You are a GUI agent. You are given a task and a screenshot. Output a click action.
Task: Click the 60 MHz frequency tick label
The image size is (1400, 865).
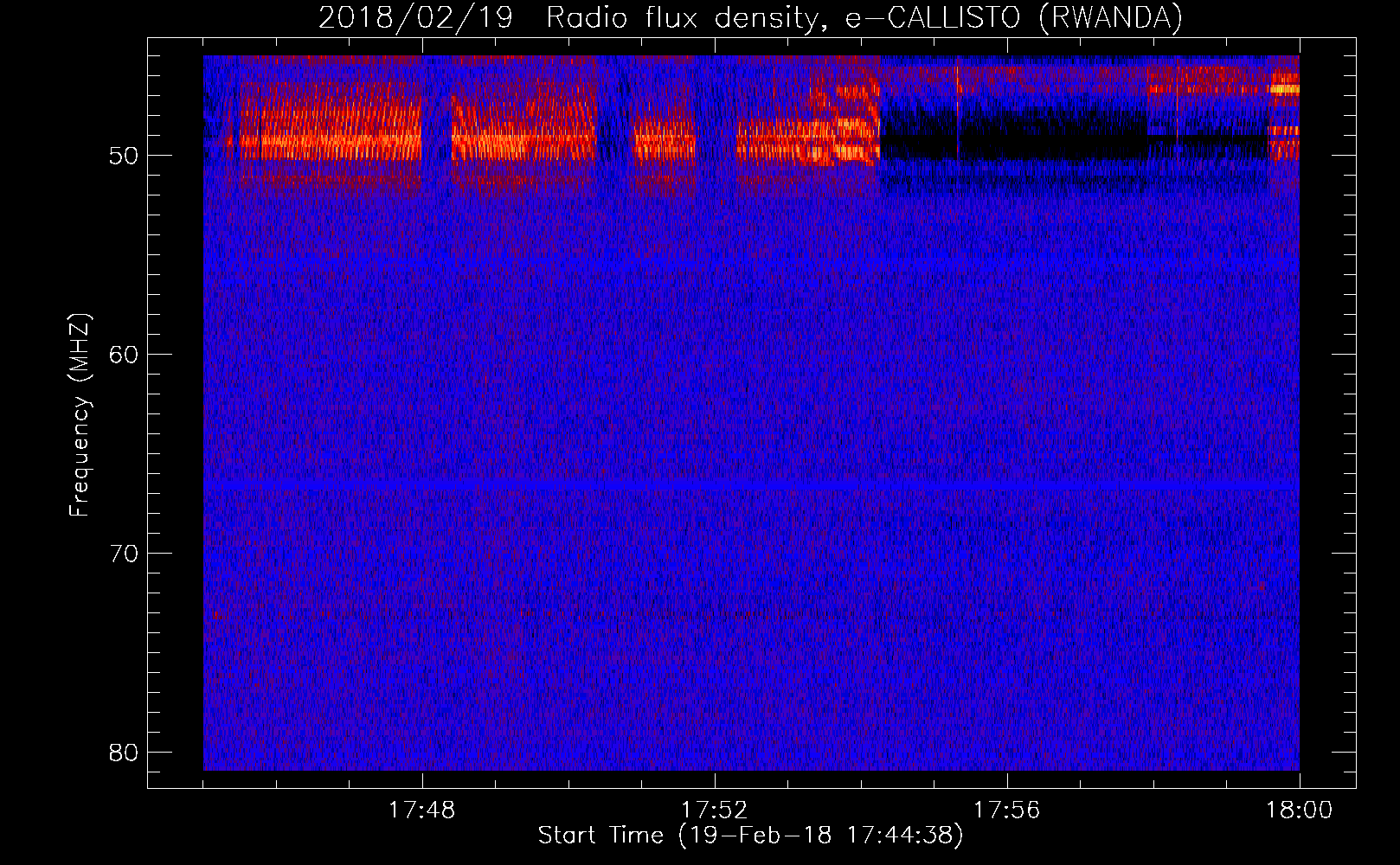click(x=125, y=355)
